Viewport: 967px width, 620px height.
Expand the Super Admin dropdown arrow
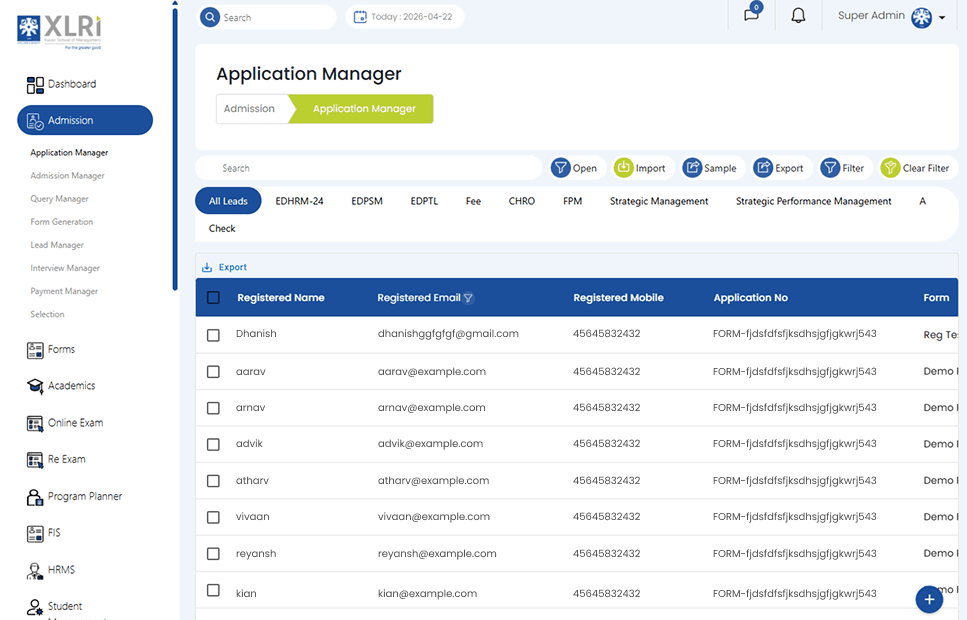click(x=942, y=18)
